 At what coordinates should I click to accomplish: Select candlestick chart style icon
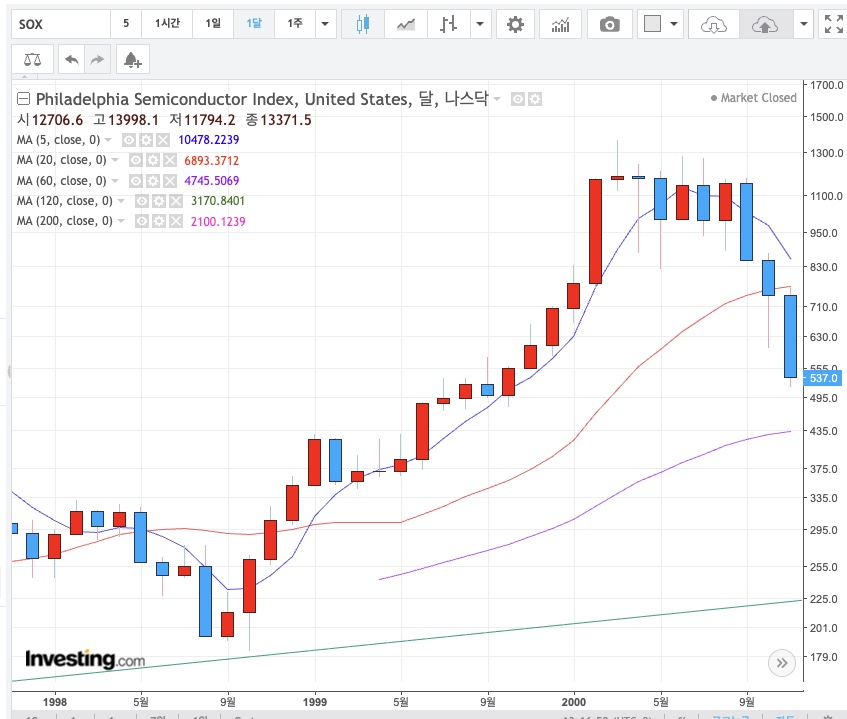[x=363, y=24]
